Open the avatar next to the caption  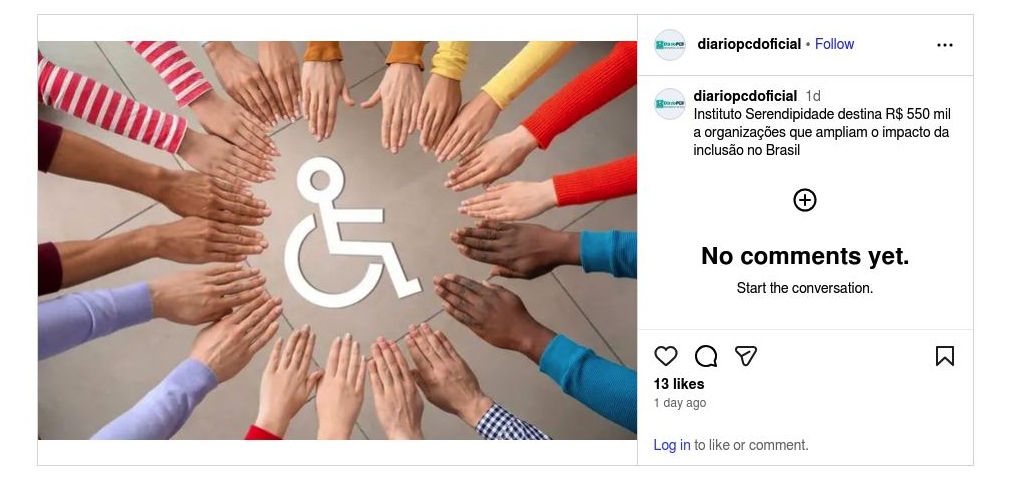click(x=670, y=104)
